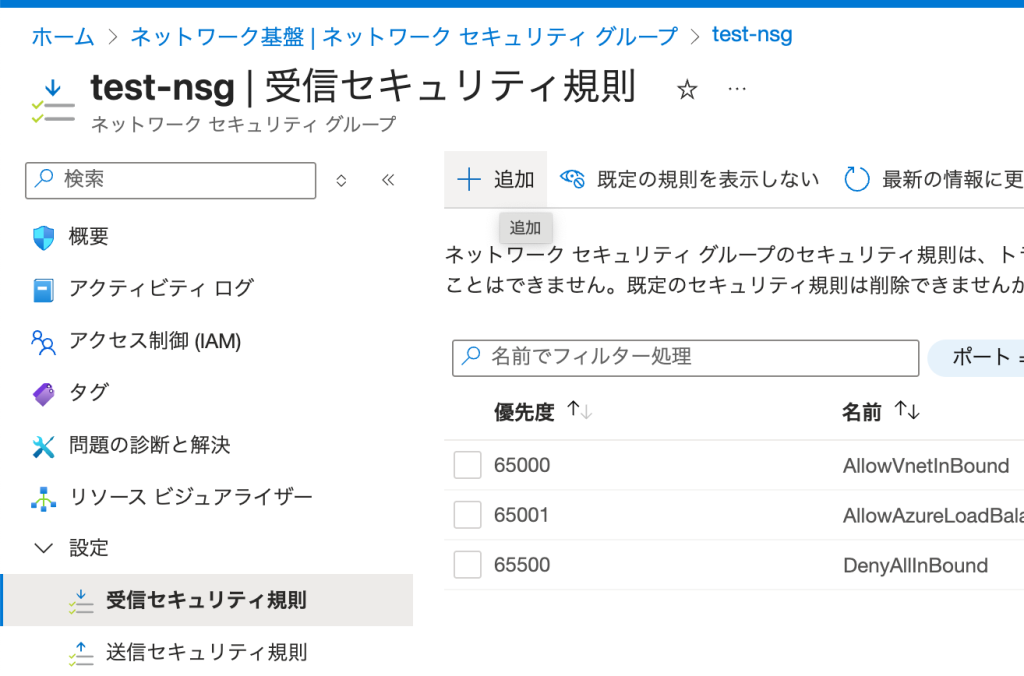Hide default rules via 既定の規則を表示しない
This screenshot has height=676, width=1024.
pyautogui.click(x=690, y=180)
